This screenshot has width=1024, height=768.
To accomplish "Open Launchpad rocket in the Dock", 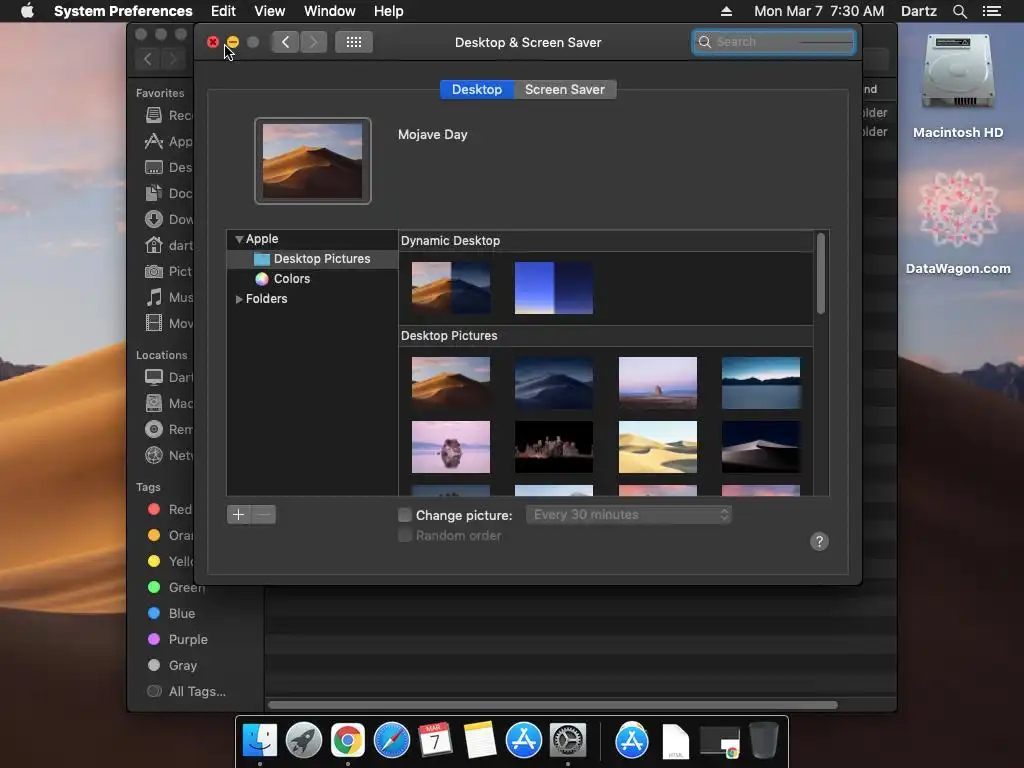I will tap(304, 741).
